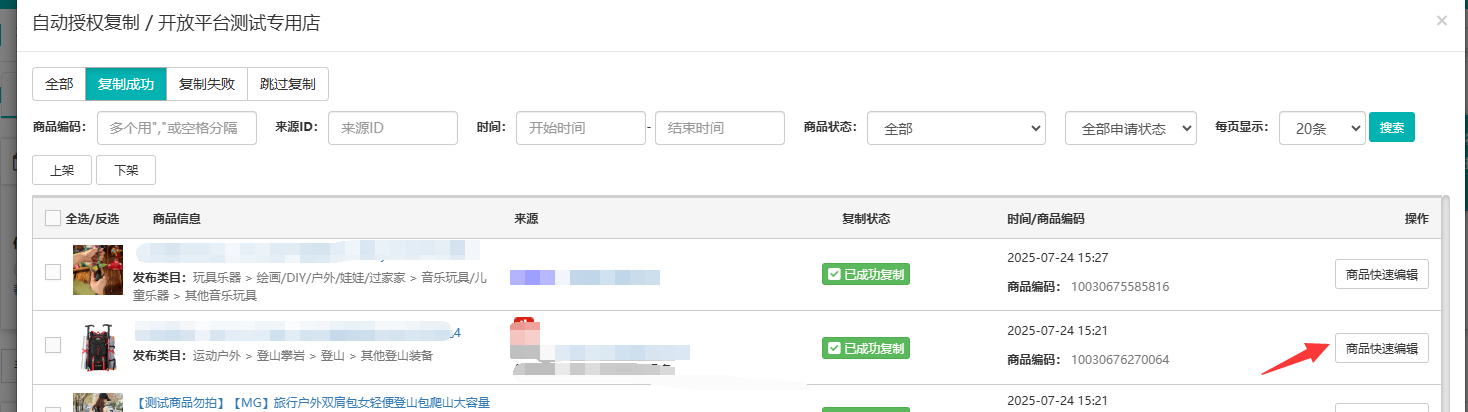Tick the checkbox beside the backpack product
The width and height of the screenshot is (1468, 412).
53,345
